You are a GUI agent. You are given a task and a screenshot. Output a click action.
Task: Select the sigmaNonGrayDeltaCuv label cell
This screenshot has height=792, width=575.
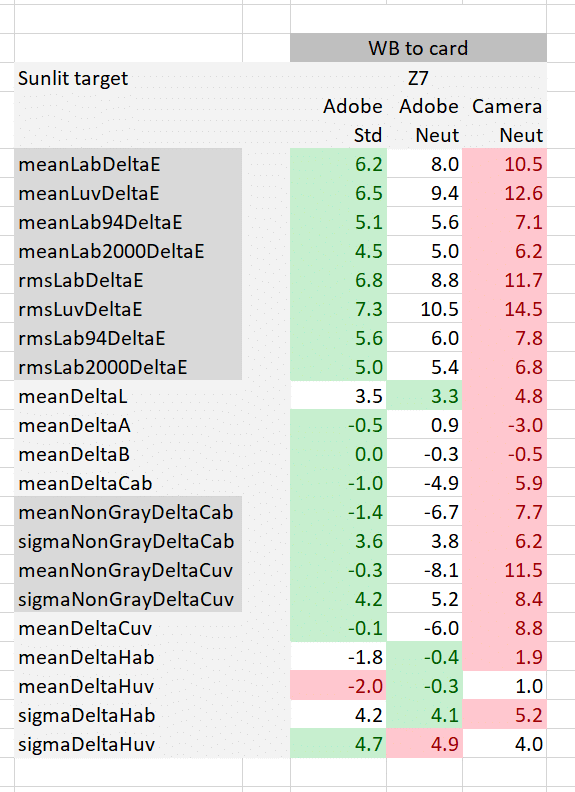(x=128, y=599)
